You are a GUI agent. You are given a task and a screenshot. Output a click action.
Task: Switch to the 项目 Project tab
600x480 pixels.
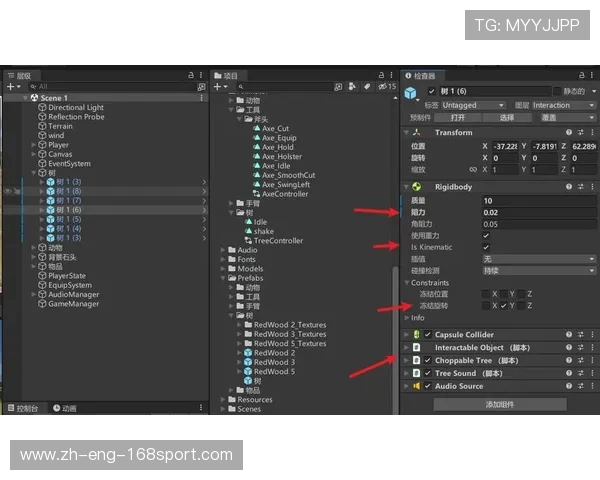click(226, 76)
